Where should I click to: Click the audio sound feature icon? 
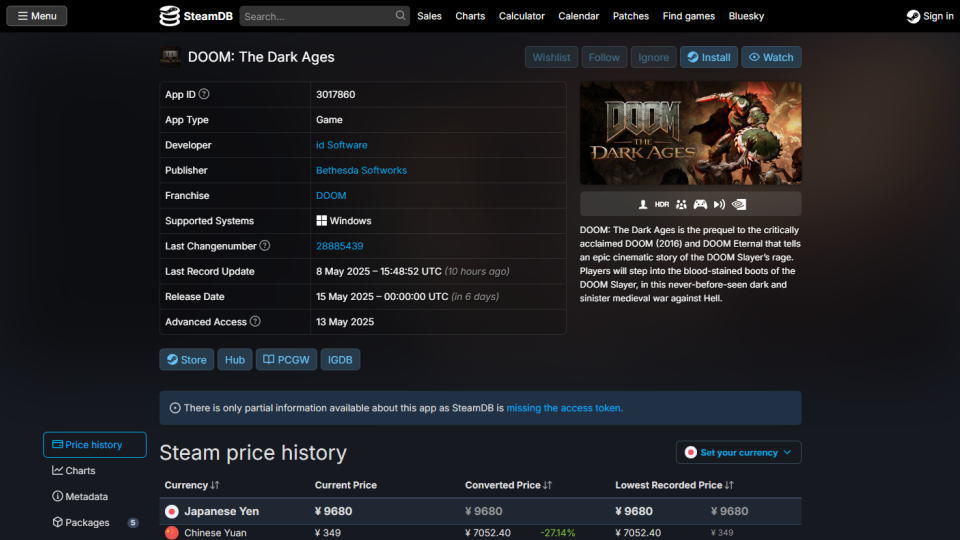pyautogui.click(x=719, y=204)
